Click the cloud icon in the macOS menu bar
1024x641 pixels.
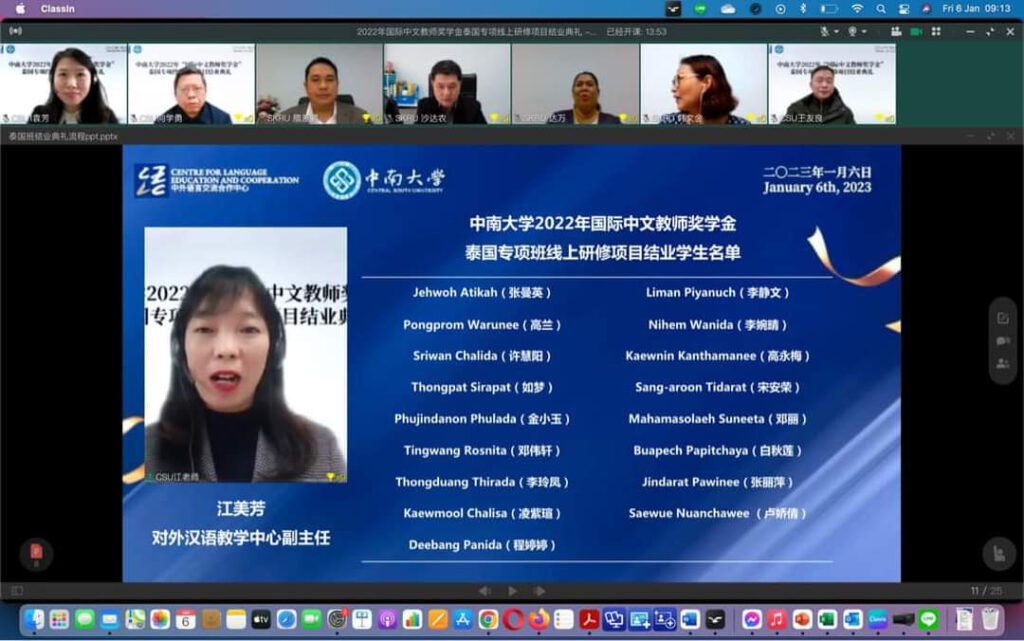pos(728,8)
